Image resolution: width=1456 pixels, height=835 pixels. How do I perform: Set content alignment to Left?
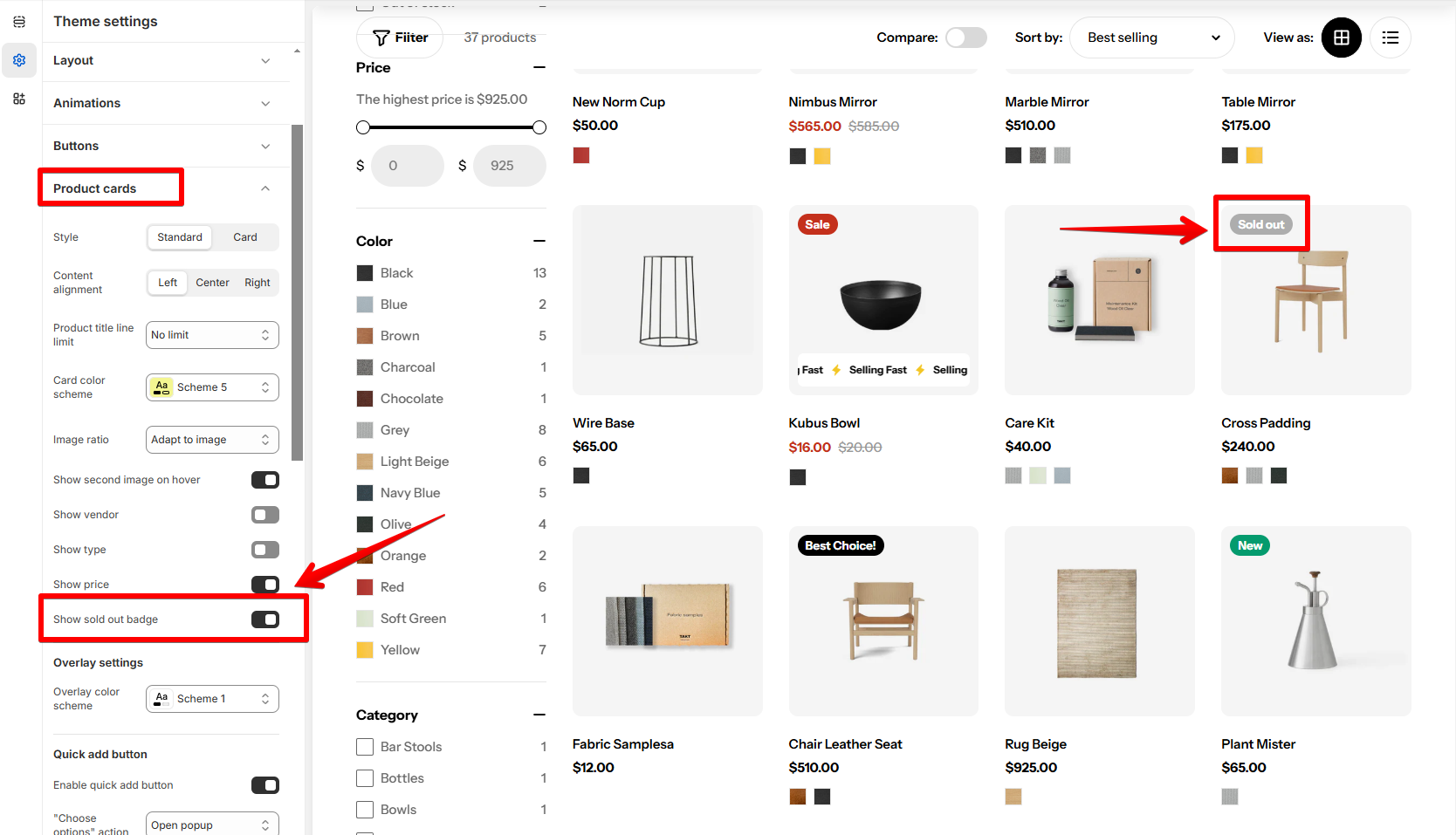pyautogui.click(x=168, y=283)
